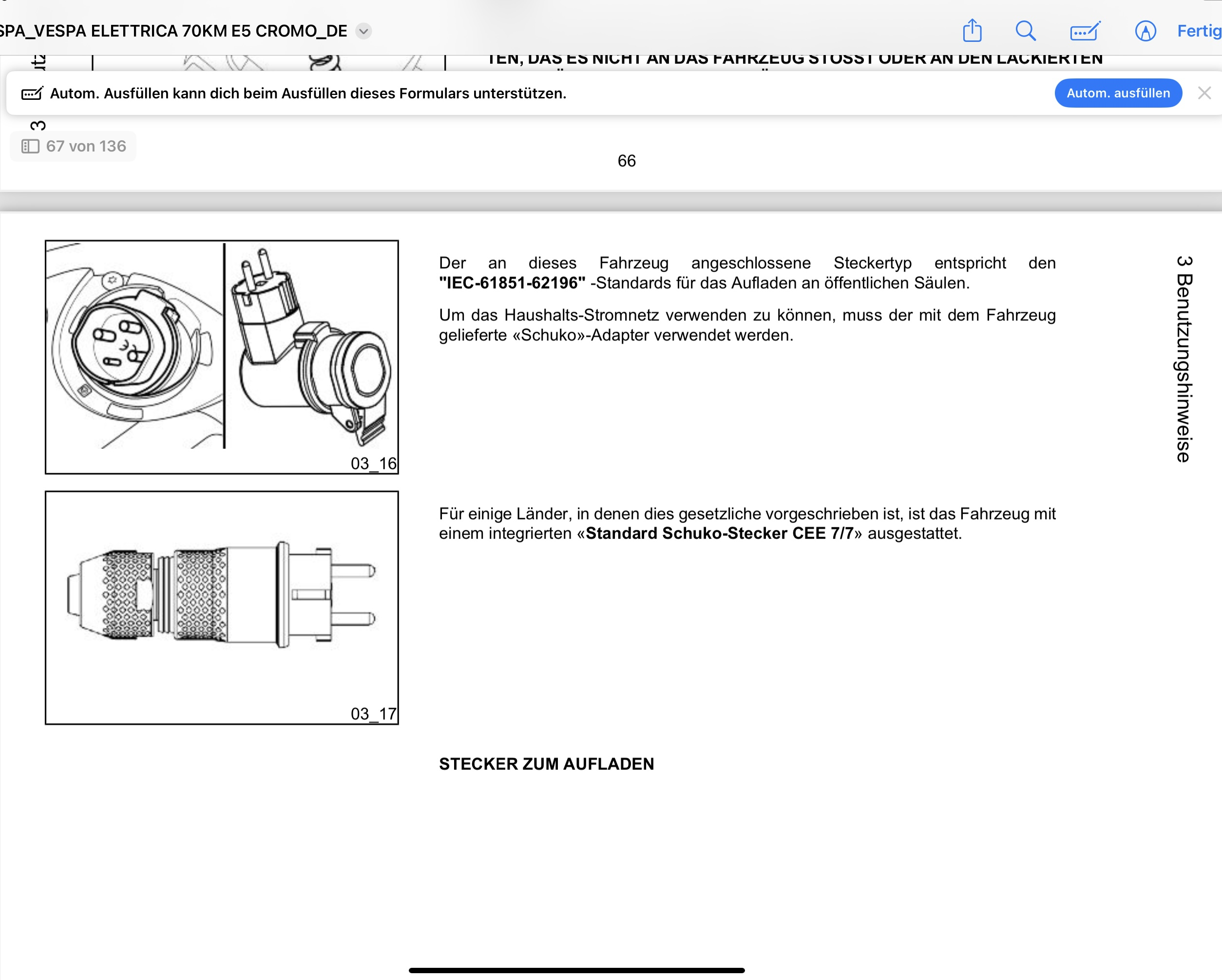The width and height of the screenshot is (1222, 980).
Task: Tap the form-fill icon in the toolbar
Action: pos(1085,31)
